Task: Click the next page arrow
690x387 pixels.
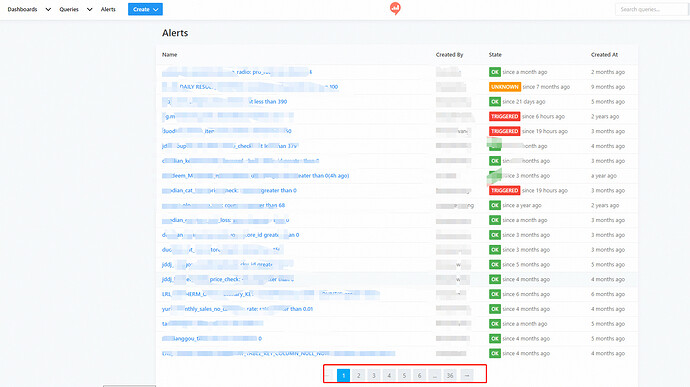Action: (467, 376)
